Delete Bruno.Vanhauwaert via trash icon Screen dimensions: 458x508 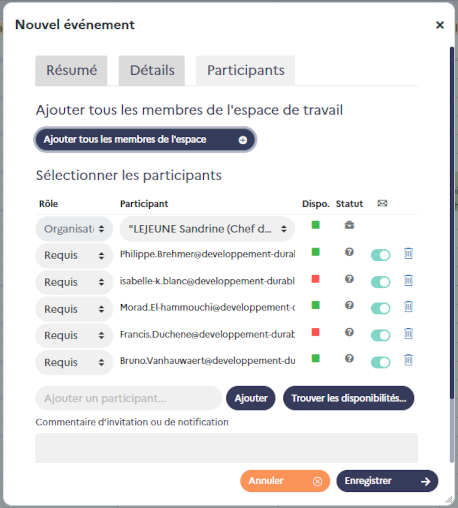[x=408, y=360]
